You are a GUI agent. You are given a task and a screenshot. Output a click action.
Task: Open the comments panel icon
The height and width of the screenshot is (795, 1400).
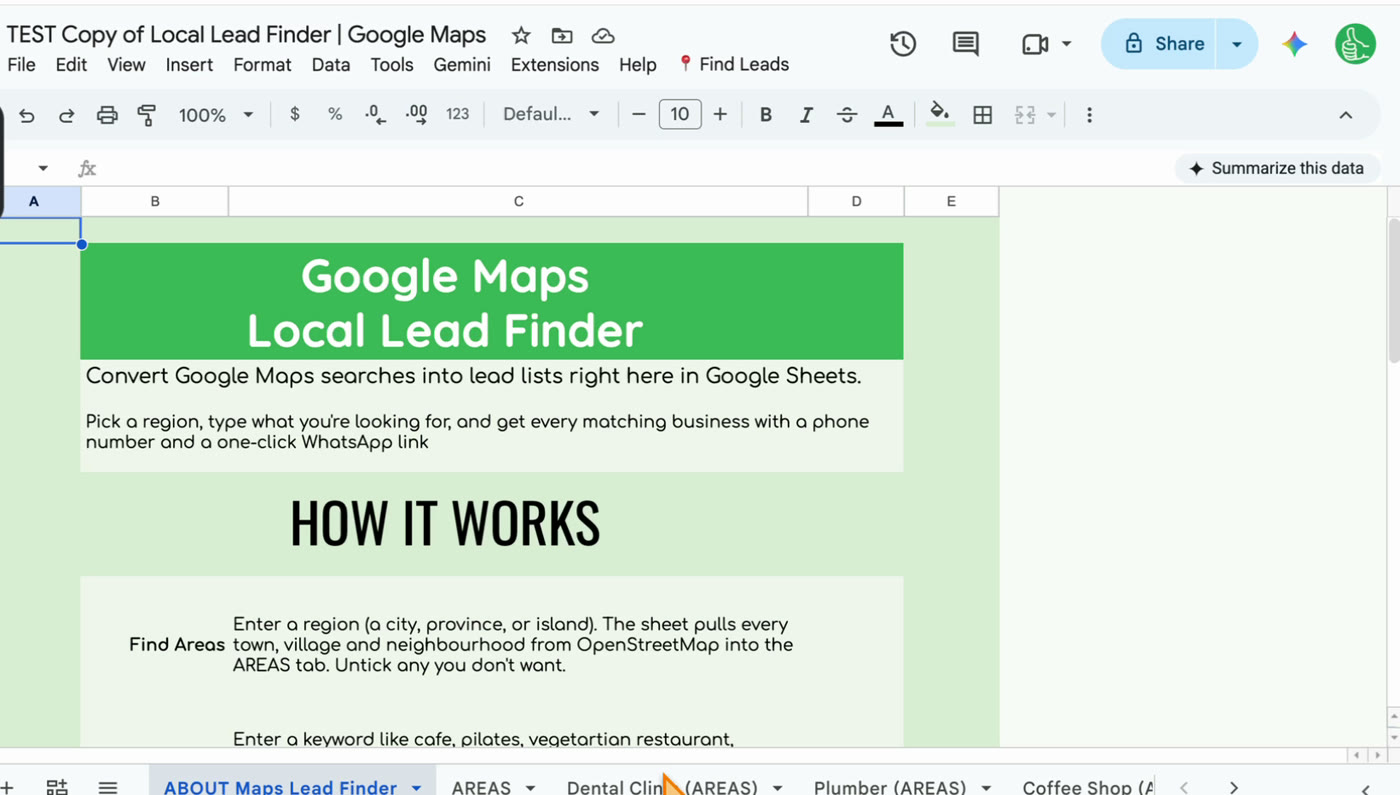tap(965, 44)
